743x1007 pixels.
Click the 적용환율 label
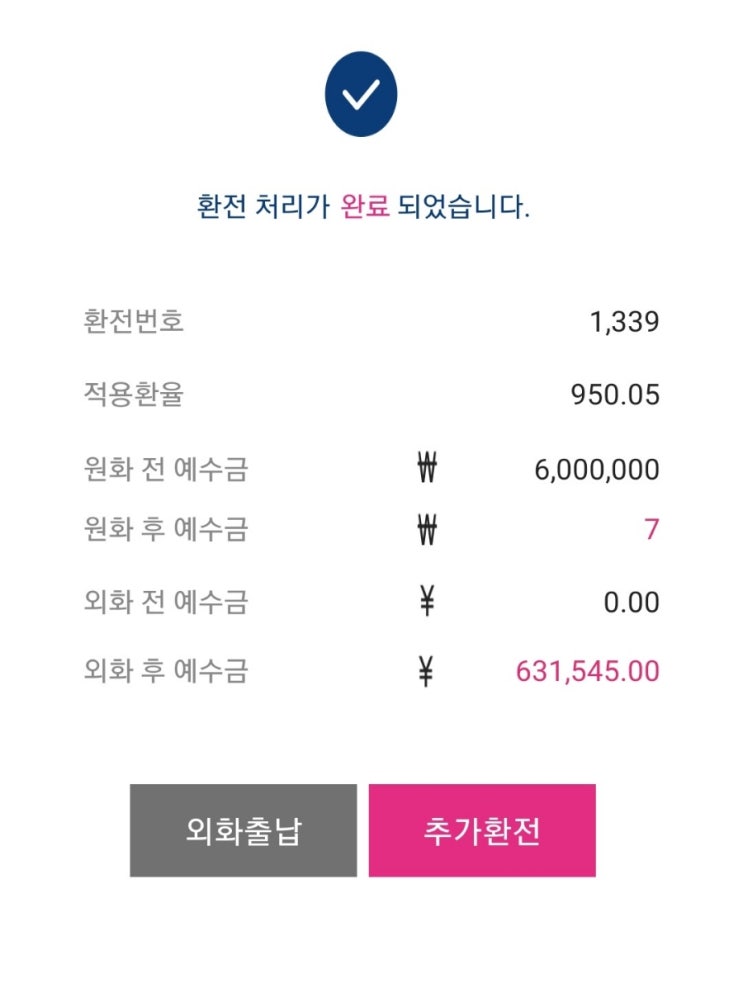point(134,394)
